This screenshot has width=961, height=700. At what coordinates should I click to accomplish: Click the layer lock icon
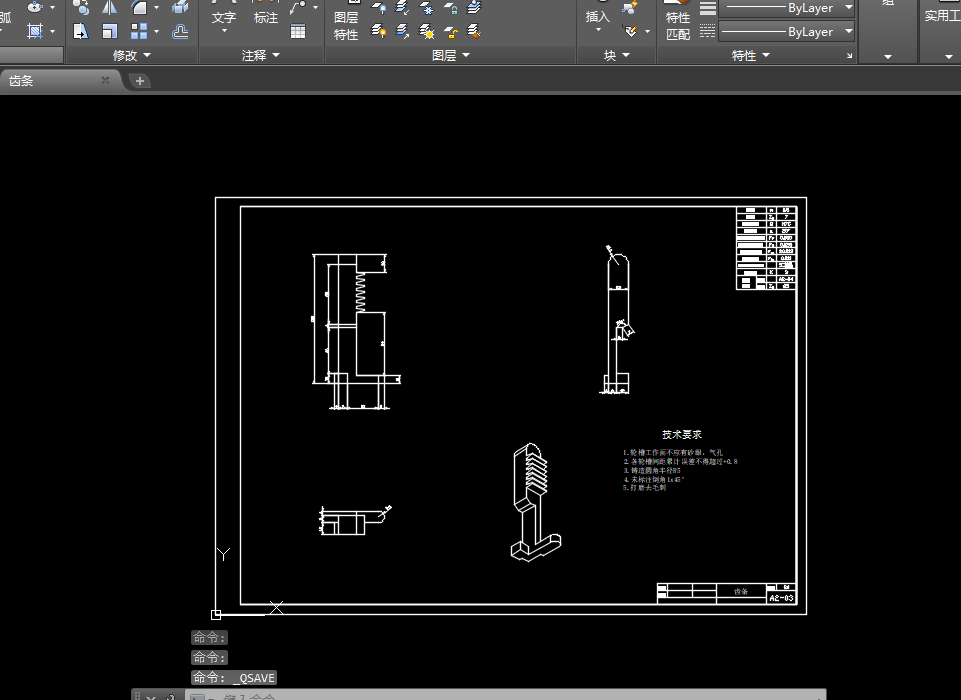tap(450, 7)
